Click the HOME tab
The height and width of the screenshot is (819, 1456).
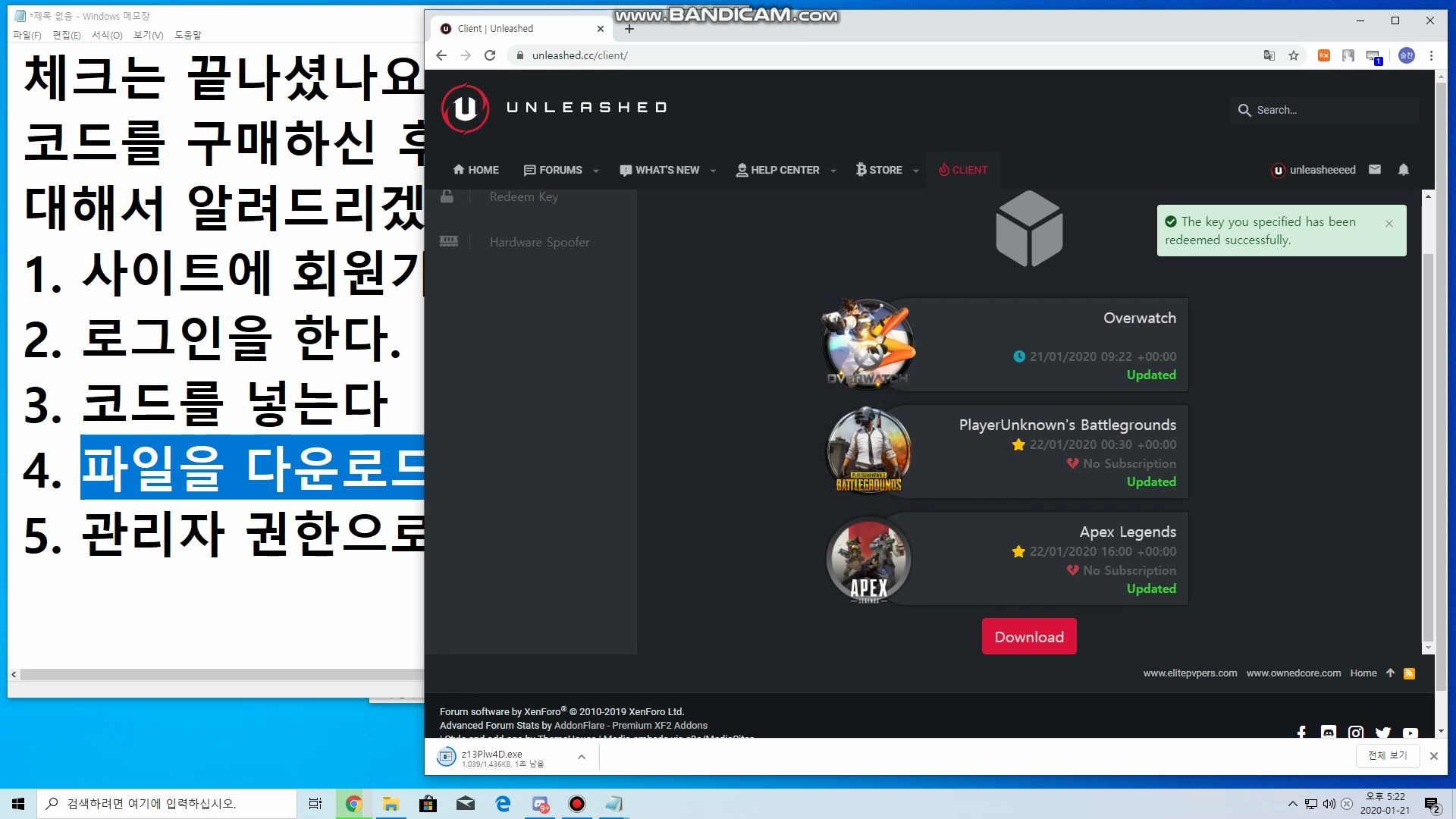(x=476, y=169)
